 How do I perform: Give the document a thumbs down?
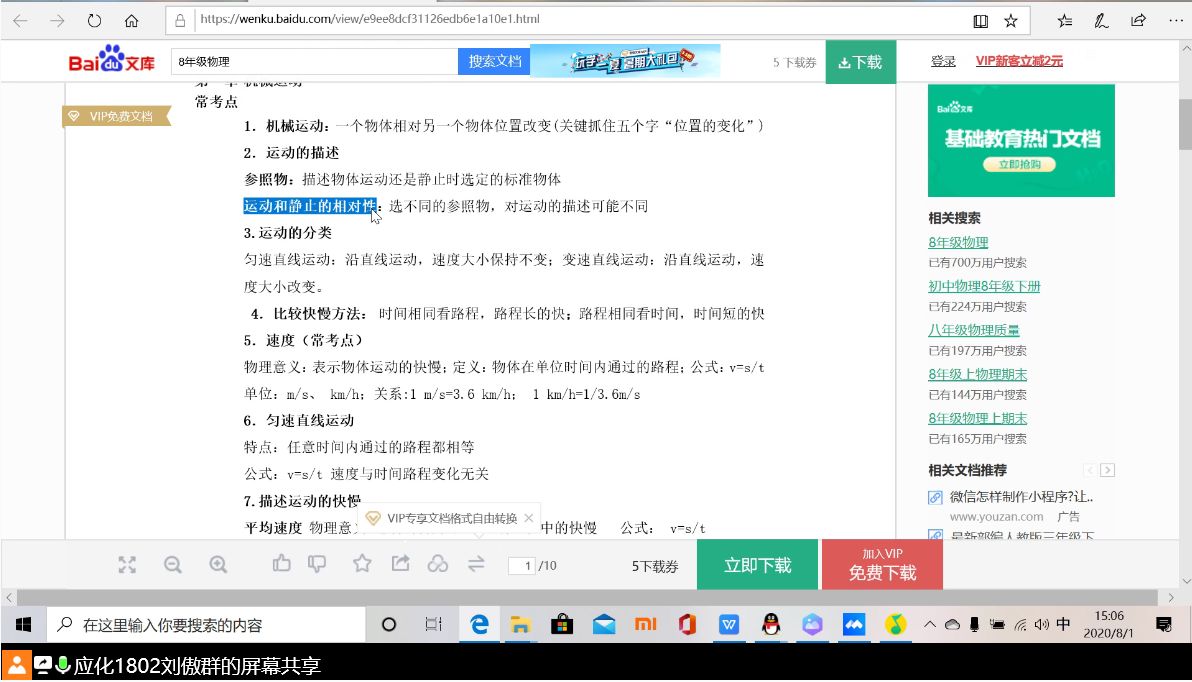pyautogui.click(x=316, y=564)
